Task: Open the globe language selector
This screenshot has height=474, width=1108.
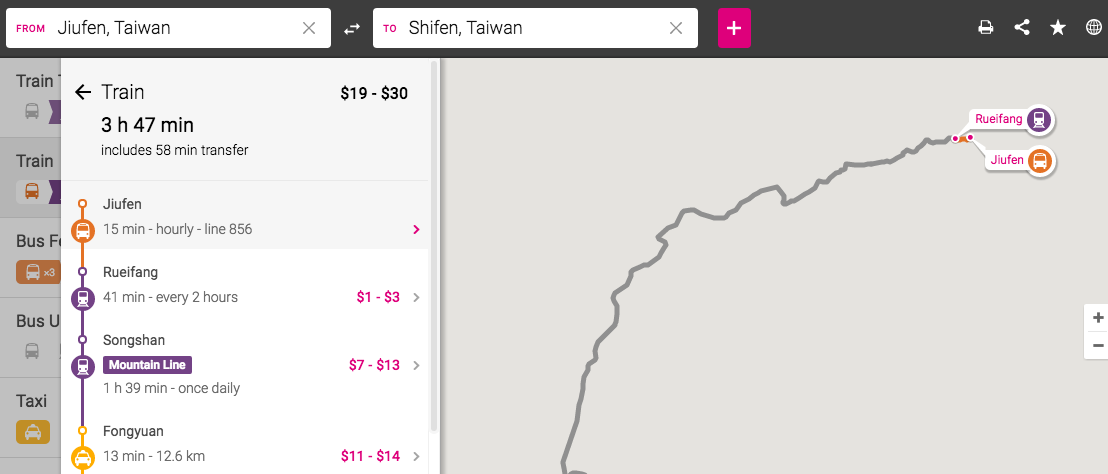Action: 1093,28
